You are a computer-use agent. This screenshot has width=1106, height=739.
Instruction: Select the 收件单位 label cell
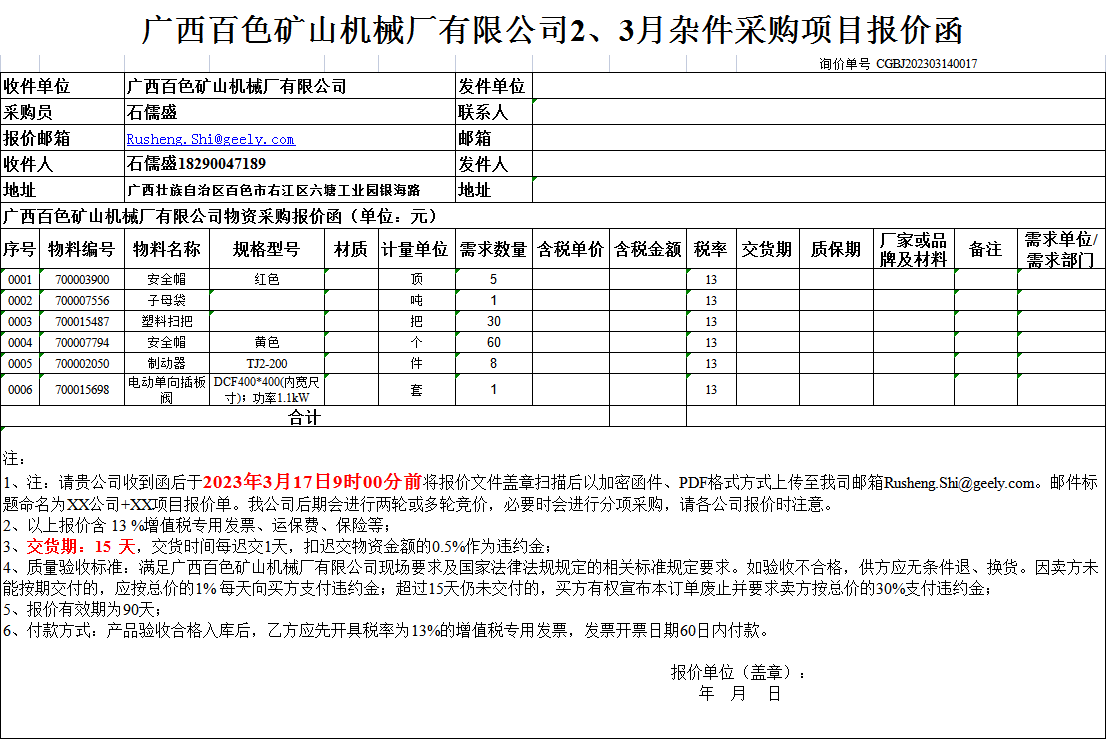tap(63, 86)
